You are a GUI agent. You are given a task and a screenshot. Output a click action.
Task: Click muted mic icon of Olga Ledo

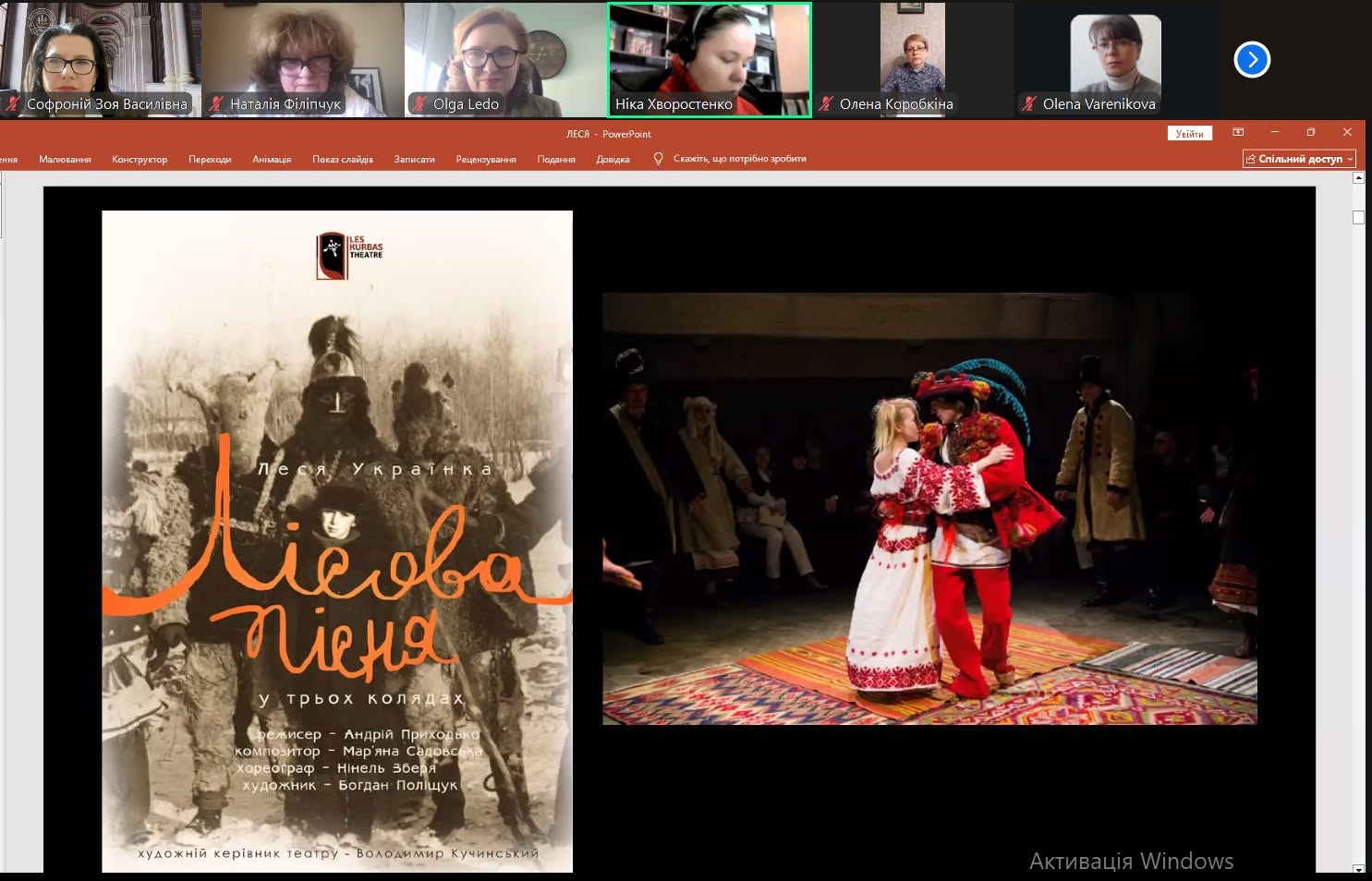point(419,104)
